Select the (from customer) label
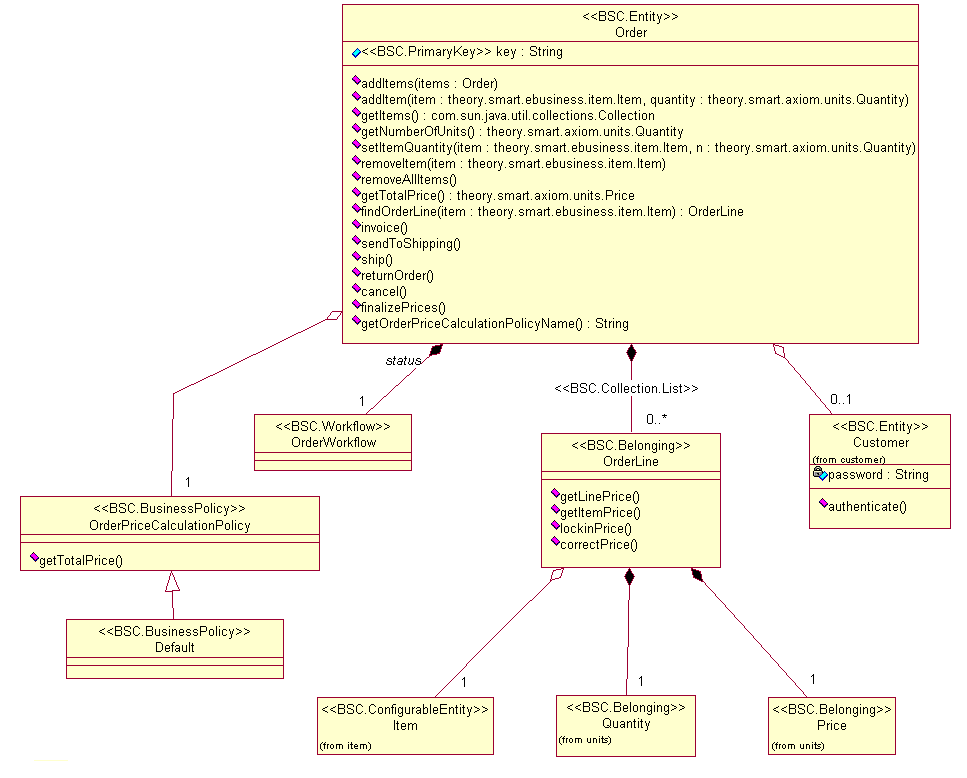This screenshot has width=967, height=778. (x=849, y=459)
